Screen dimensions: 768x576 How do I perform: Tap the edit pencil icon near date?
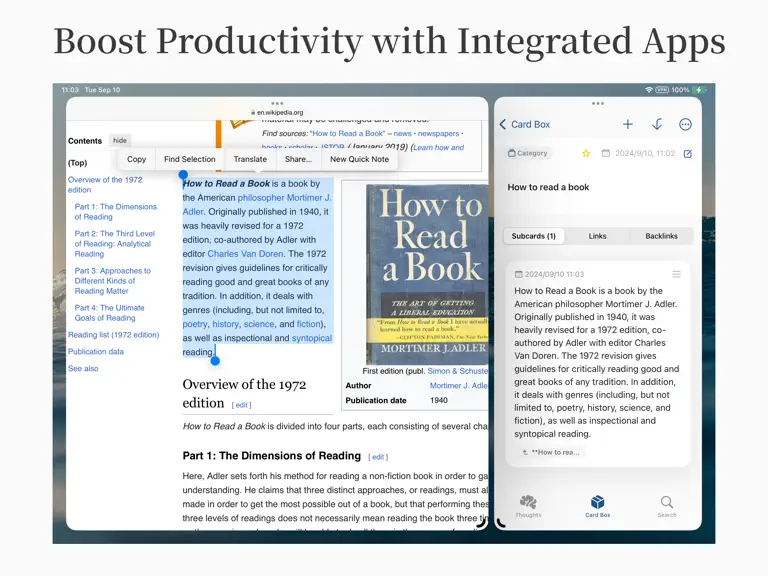688,153
